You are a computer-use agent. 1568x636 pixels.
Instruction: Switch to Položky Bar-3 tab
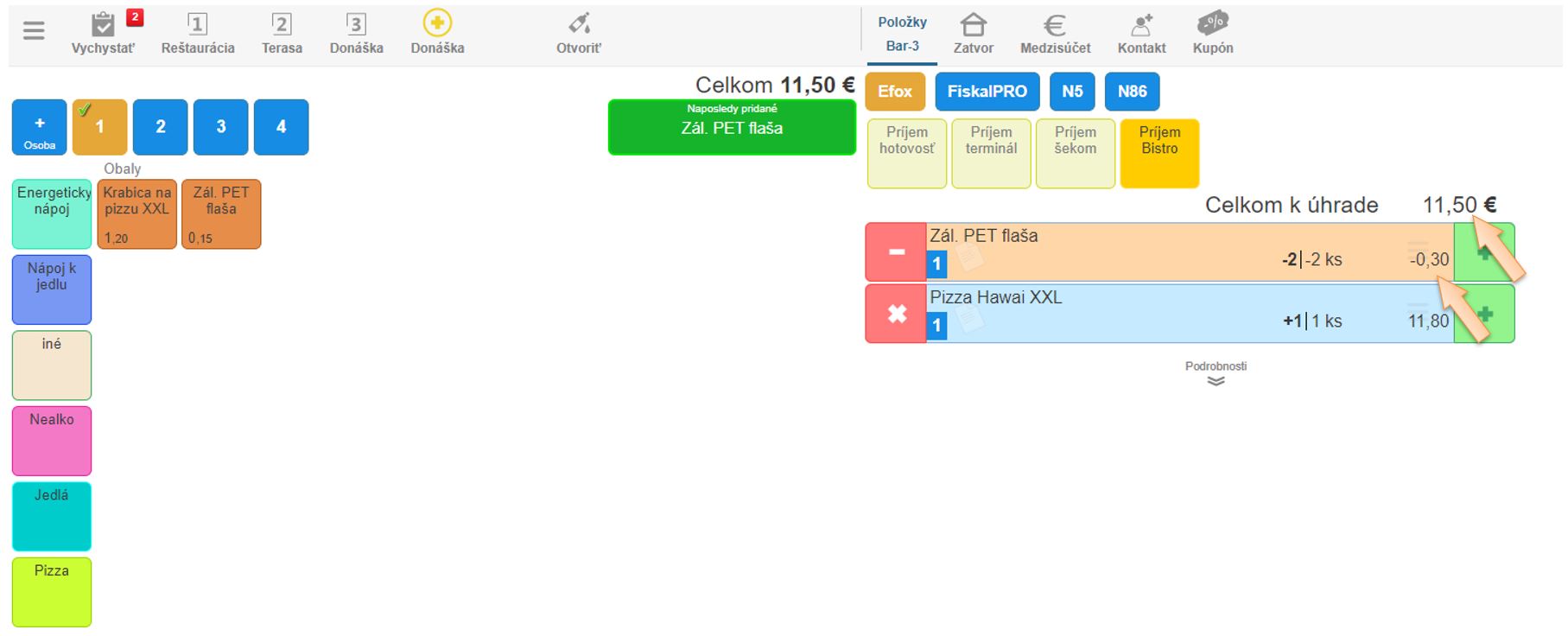click(902, 35)
